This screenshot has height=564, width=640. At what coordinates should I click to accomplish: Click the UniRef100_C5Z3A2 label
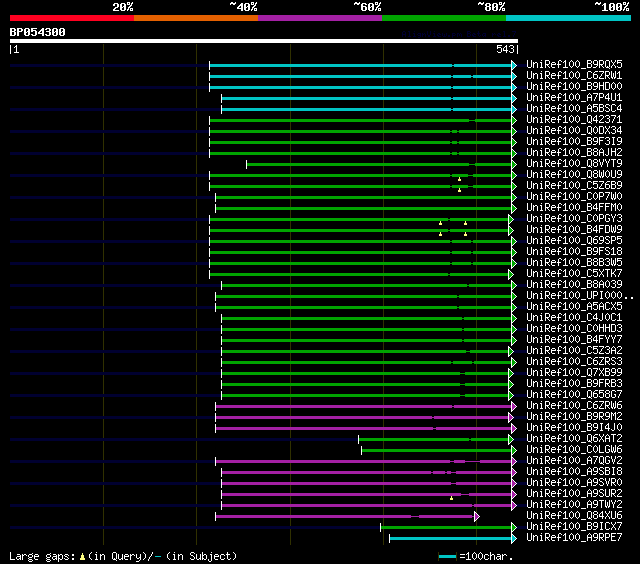pos(574,351)
